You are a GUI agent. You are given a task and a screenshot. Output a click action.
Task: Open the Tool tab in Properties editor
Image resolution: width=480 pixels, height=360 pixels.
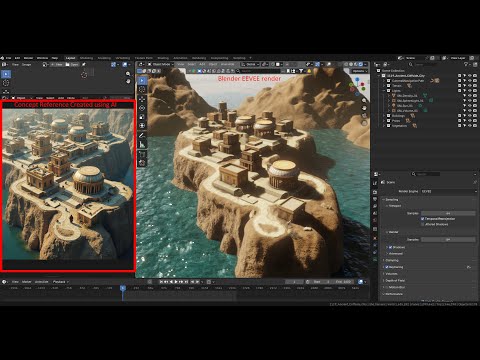[375, 183]
